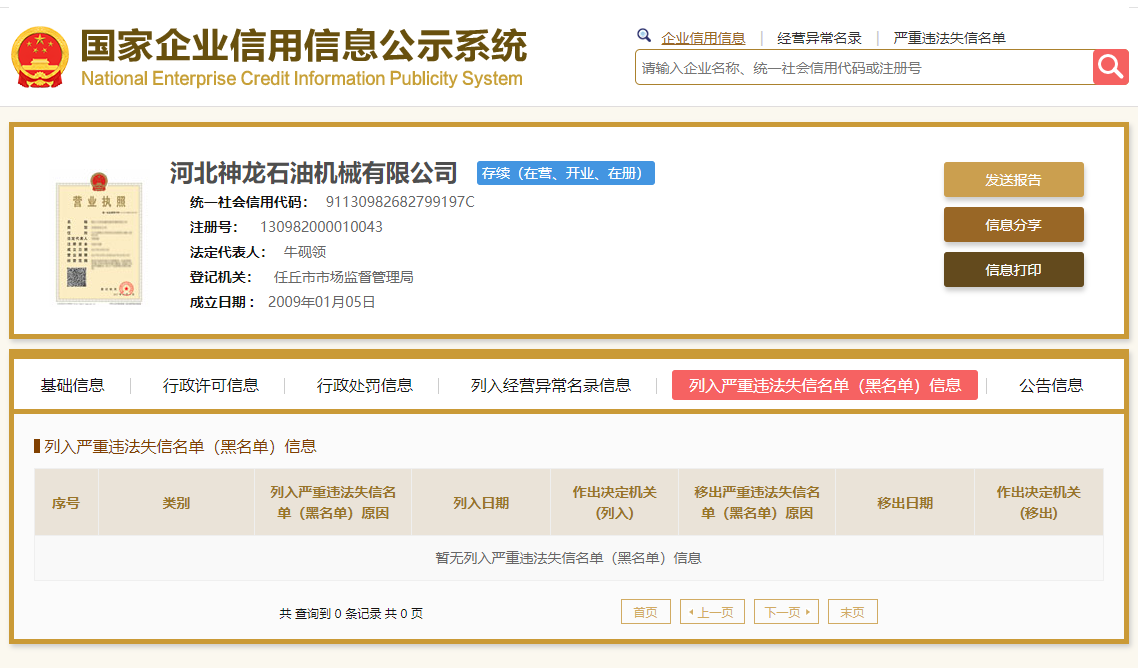Click the 序号 column header
The image size is (1138, 668).
coord(66,502)
